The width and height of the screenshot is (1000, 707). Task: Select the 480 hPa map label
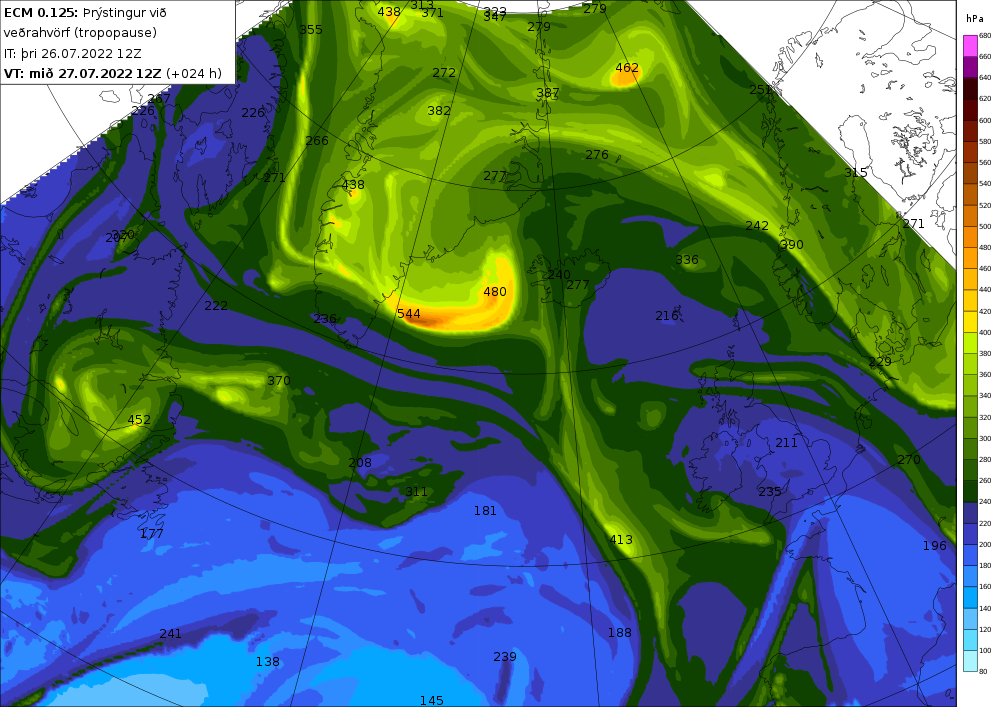tap(495, 292)
